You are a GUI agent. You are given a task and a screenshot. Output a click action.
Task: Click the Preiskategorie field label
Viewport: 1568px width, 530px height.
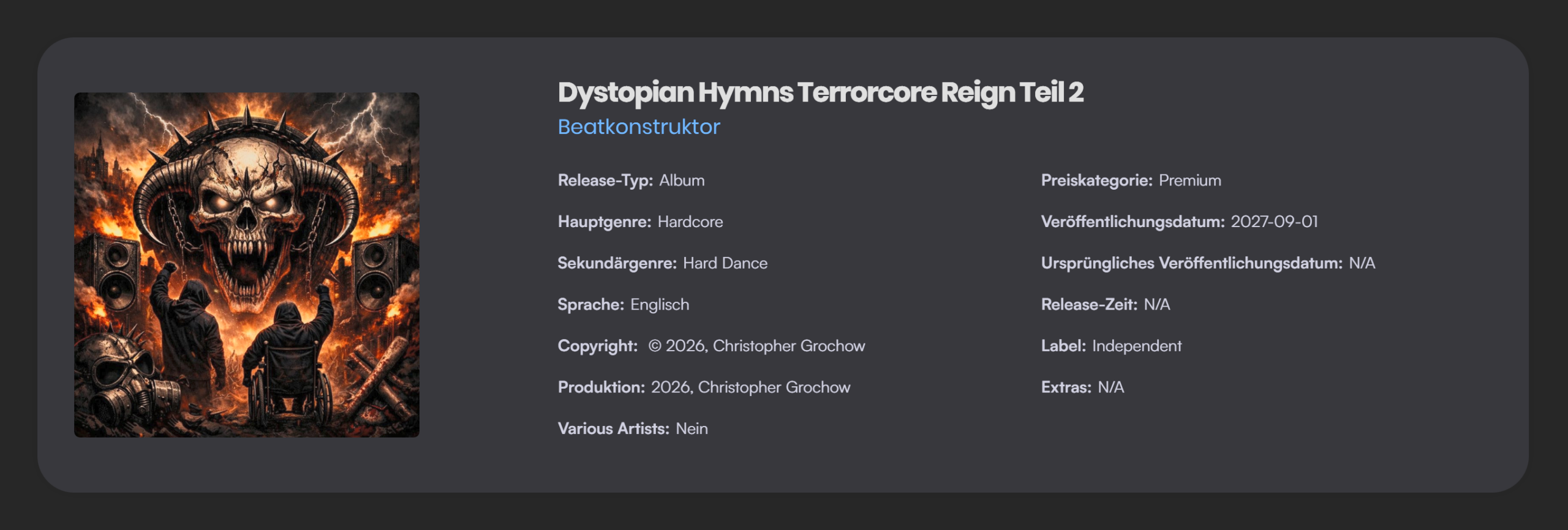click(x=1096, y=181)
